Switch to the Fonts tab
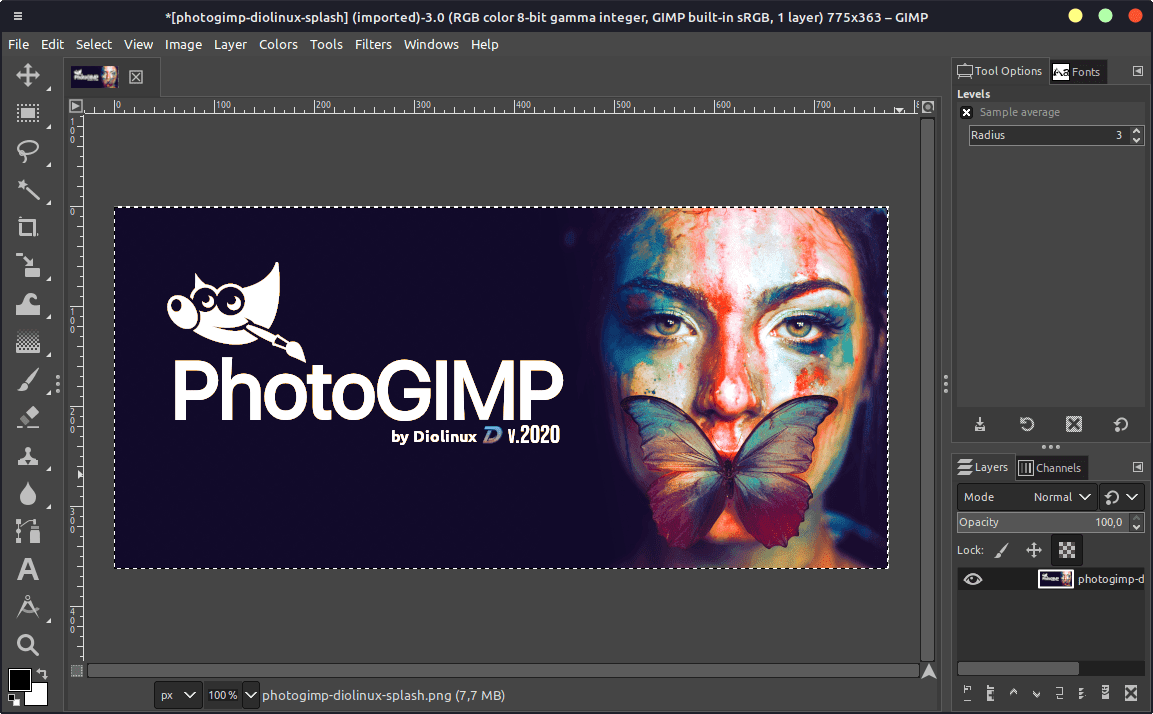The width and height of the screenshot is (1153, 714). pos(1077,72)
